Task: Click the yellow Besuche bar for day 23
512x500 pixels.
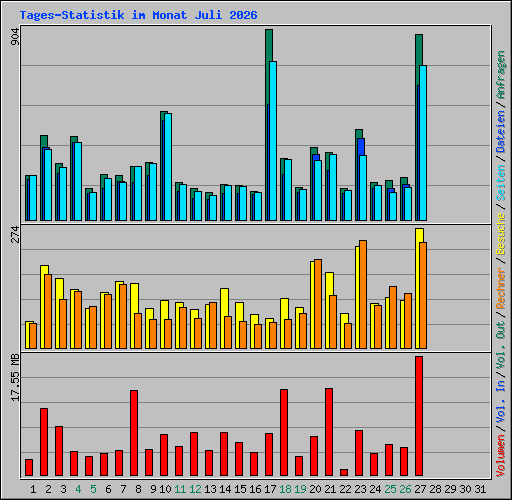Action: (357, 297)
